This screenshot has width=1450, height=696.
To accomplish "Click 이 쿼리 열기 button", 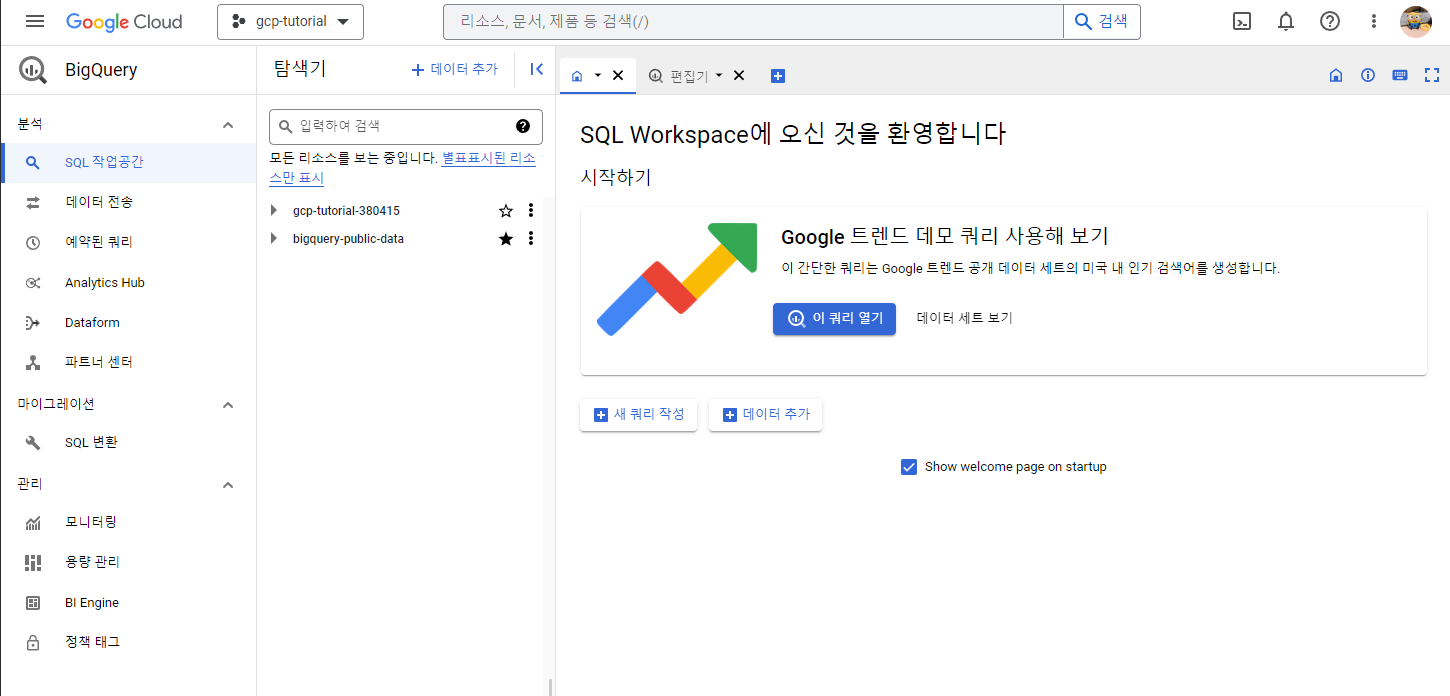I will (834, 319).
